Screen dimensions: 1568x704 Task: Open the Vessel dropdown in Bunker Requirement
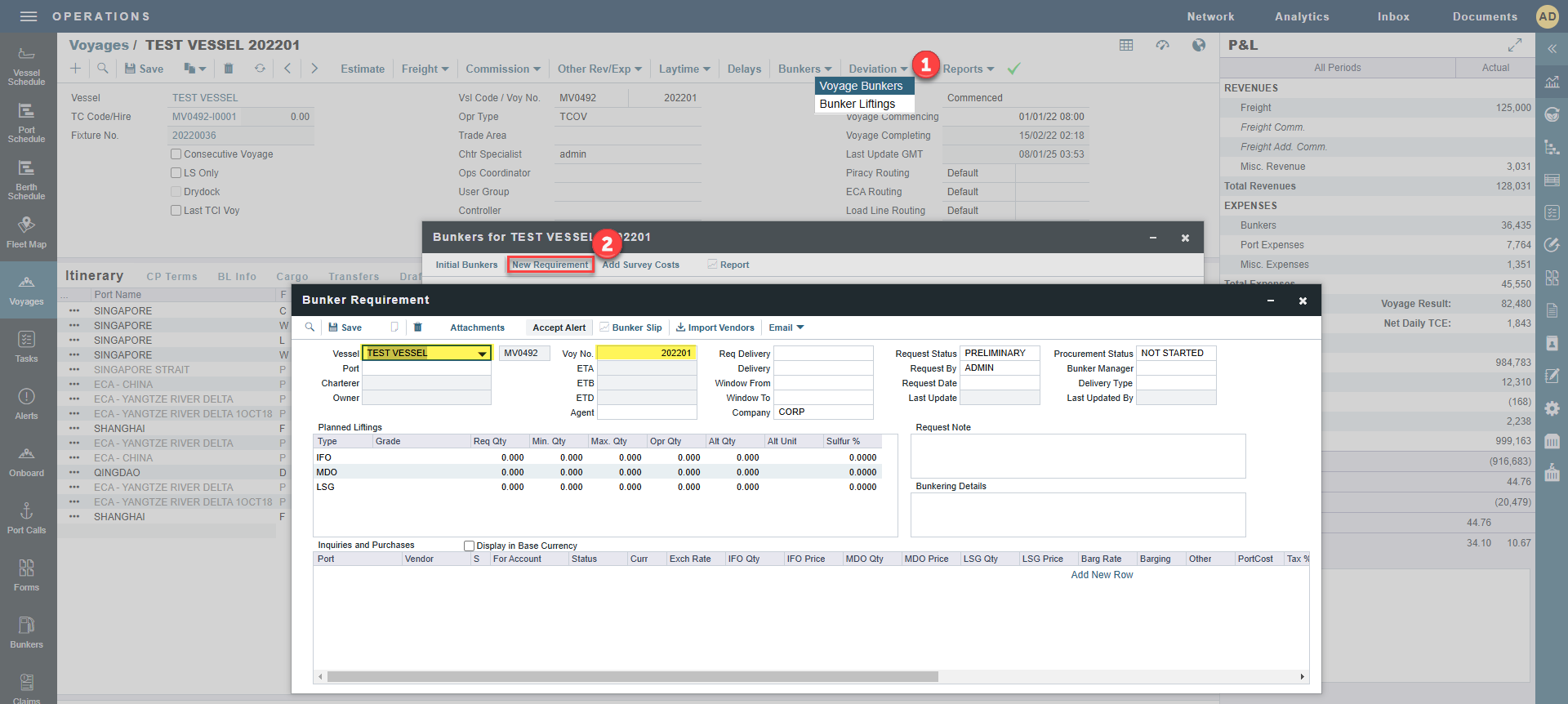[x=482, y=354]
